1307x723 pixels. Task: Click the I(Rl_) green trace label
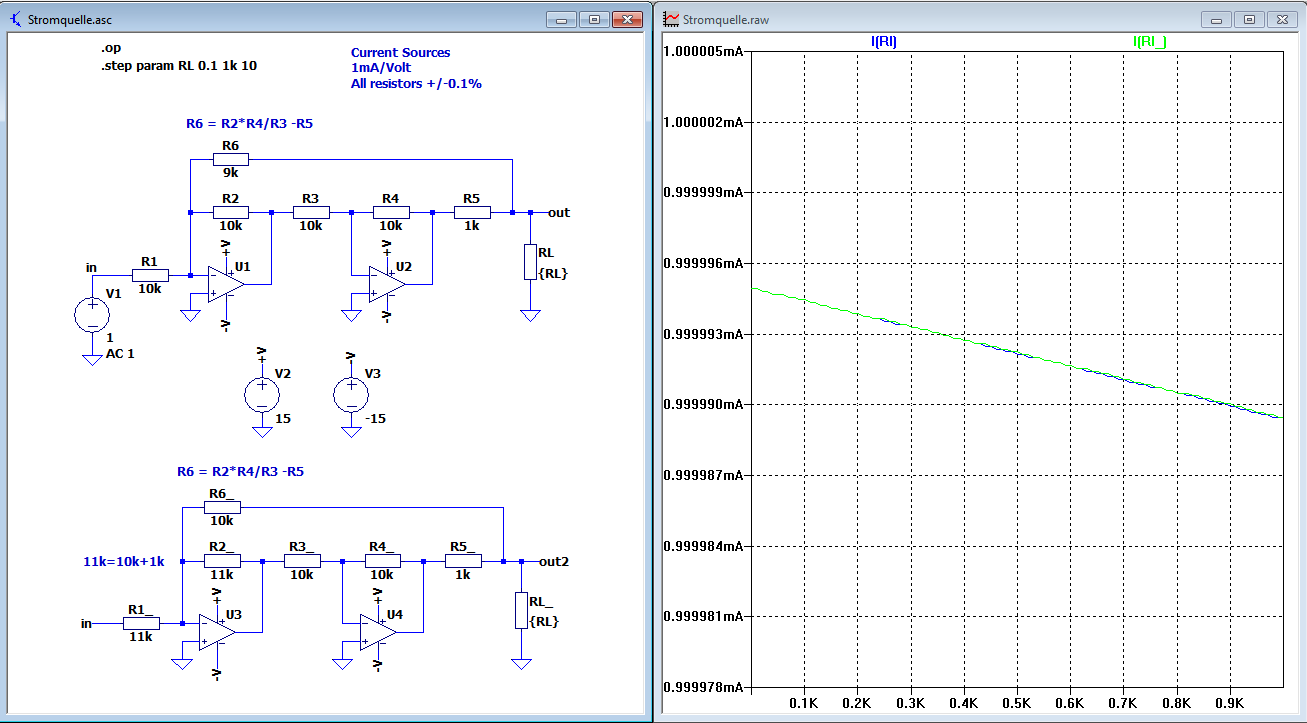point(1149,41)
